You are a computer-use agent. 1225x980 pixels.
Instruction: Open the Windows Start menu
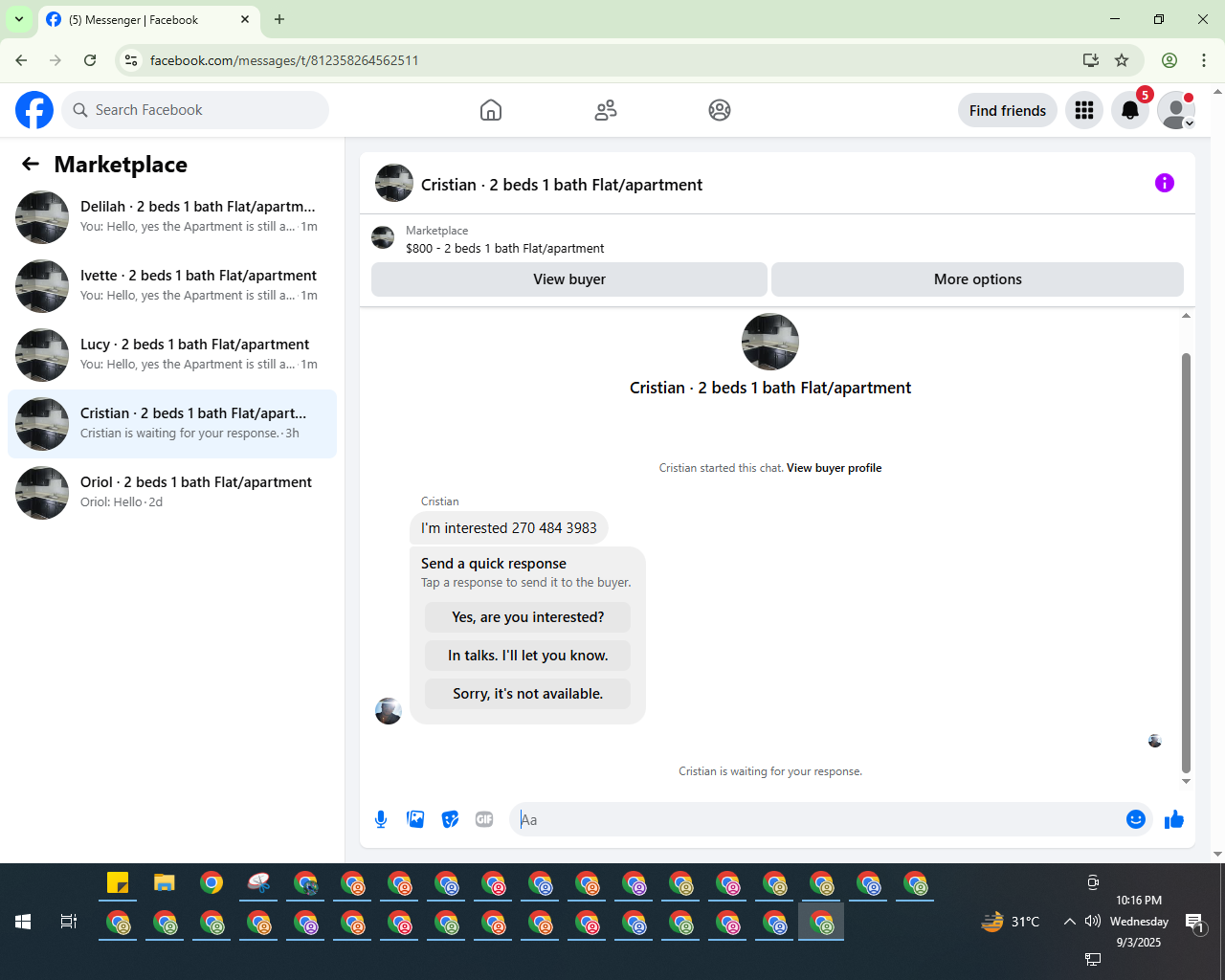(x=23, y=922)
